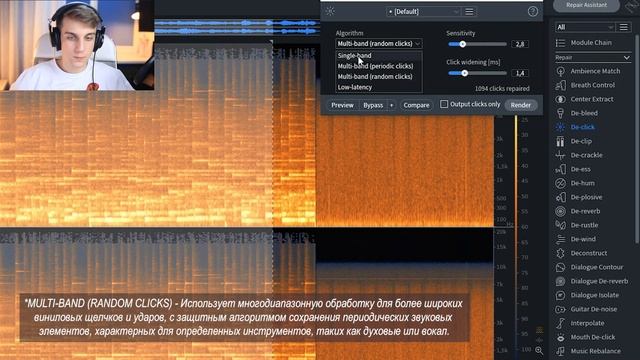The height and width of the screenshot is (360, 640).
Task: Click the Render button
Action: [x=521, y=105]
